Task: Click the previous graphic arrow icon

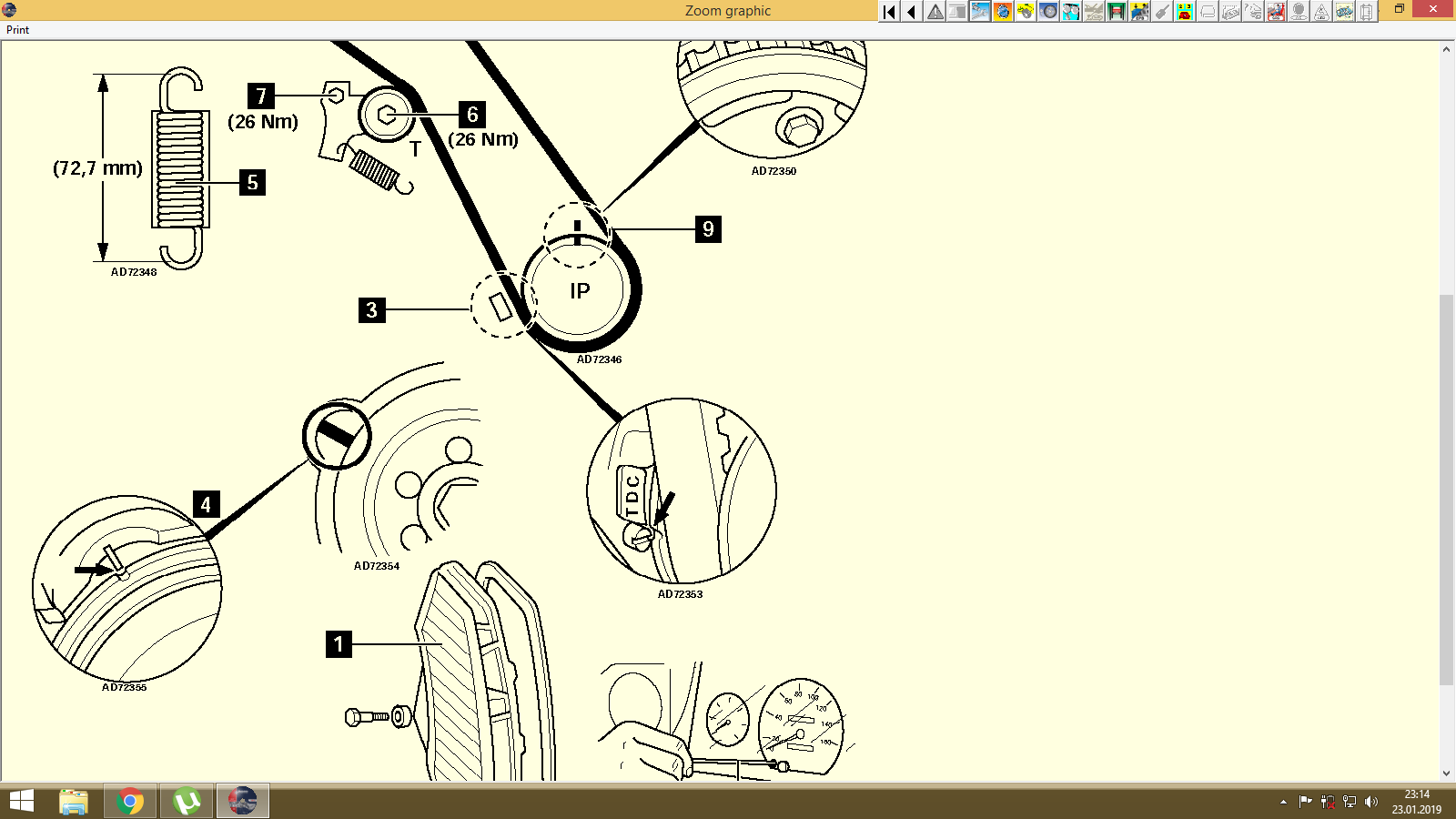Action: pos(911,11)
